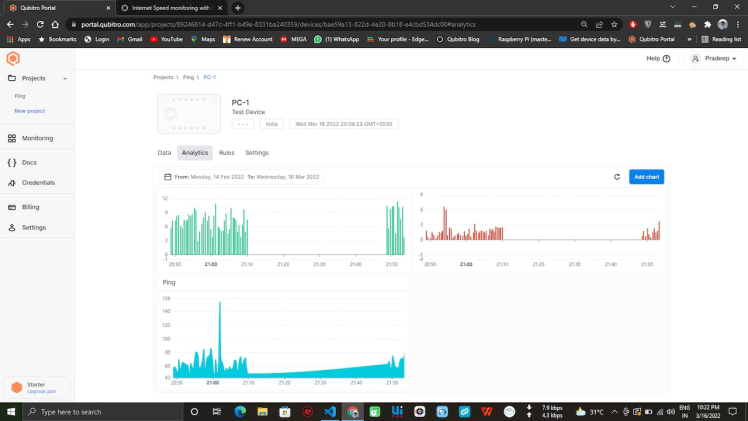Go to the Projects breadcrumb

point(163,77)
